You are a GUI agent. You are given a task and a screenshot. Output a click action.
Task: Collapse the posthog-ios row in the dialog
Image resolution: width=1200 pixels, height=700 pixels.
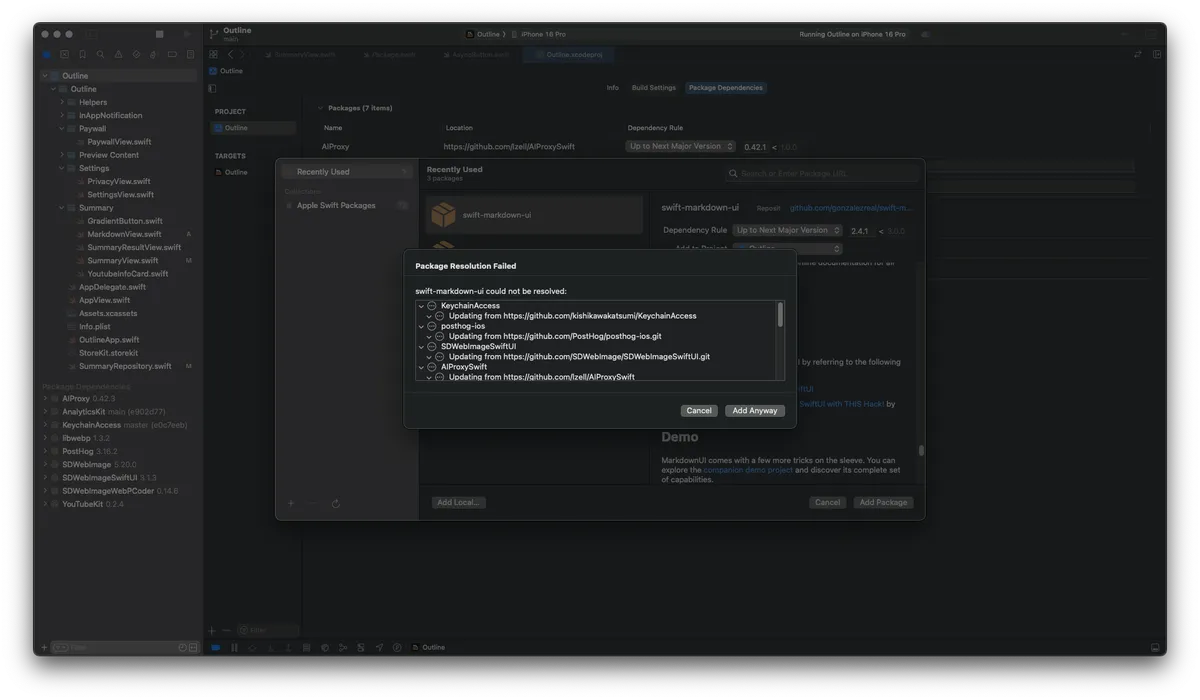(421, 326)
